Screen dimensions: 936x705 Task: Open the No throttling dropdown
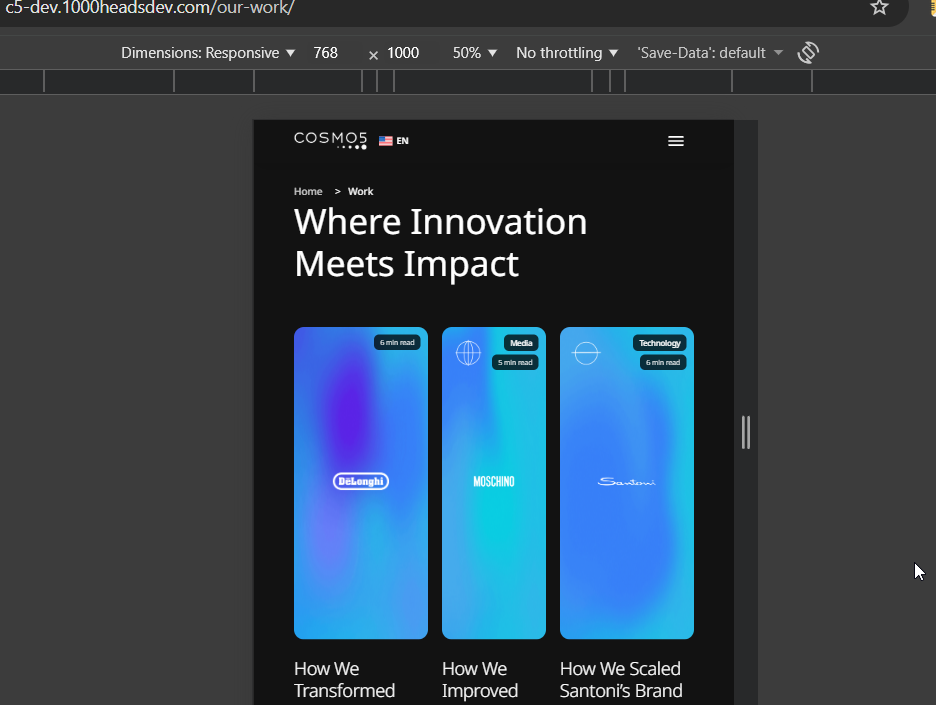tap(566, 53)
